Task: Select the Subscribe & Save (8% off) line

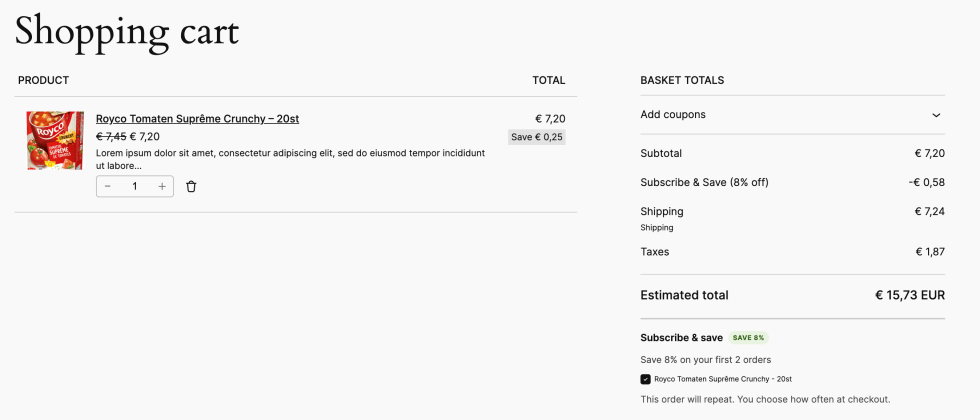Action: pyautogui.click(x=792, y=182)
